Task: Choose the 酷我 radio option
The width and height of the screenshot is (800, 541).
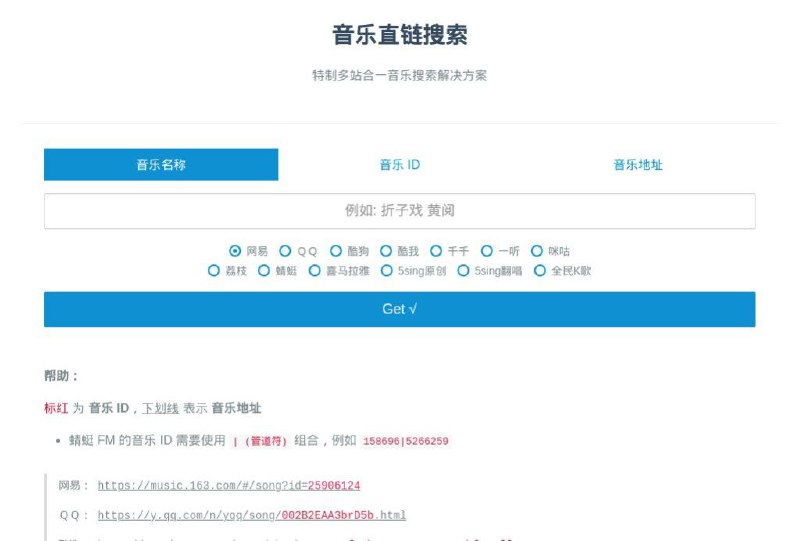Action: (x=387, y=251)
